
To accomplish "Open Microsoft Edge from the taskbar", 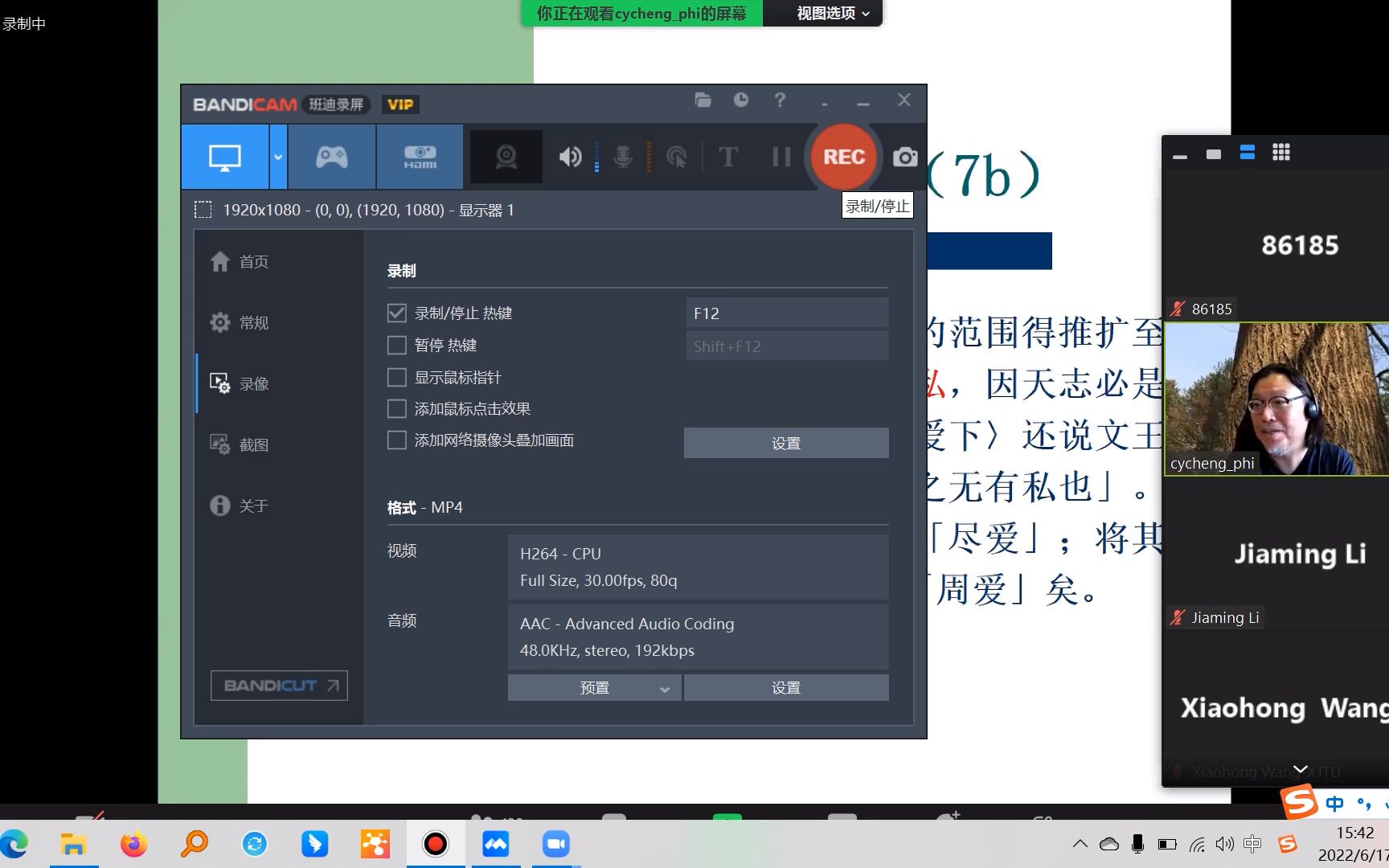I will [x=14, y=844].
